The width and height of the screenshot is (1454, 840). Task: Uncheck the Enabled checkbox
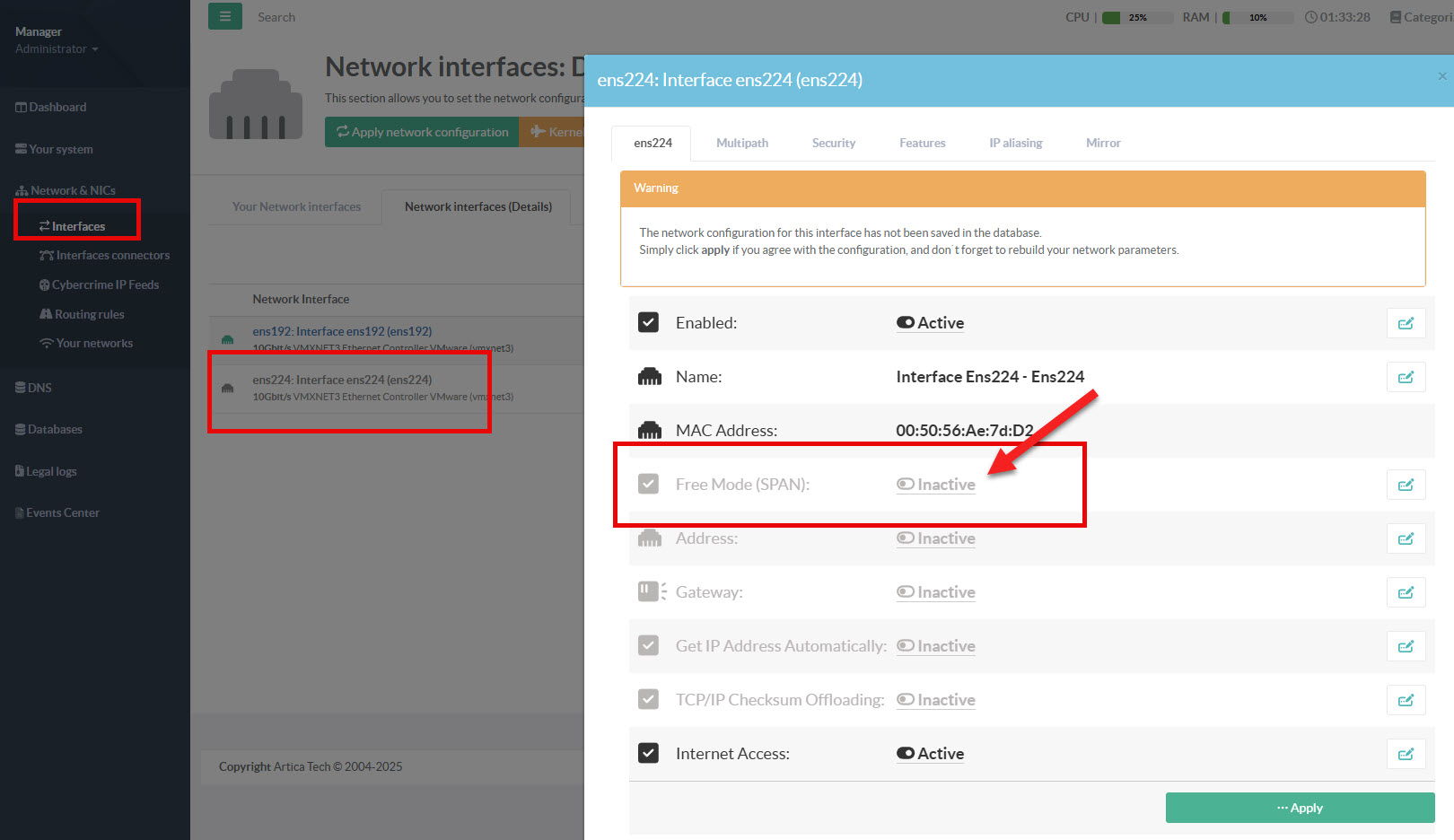click(648, 322)
